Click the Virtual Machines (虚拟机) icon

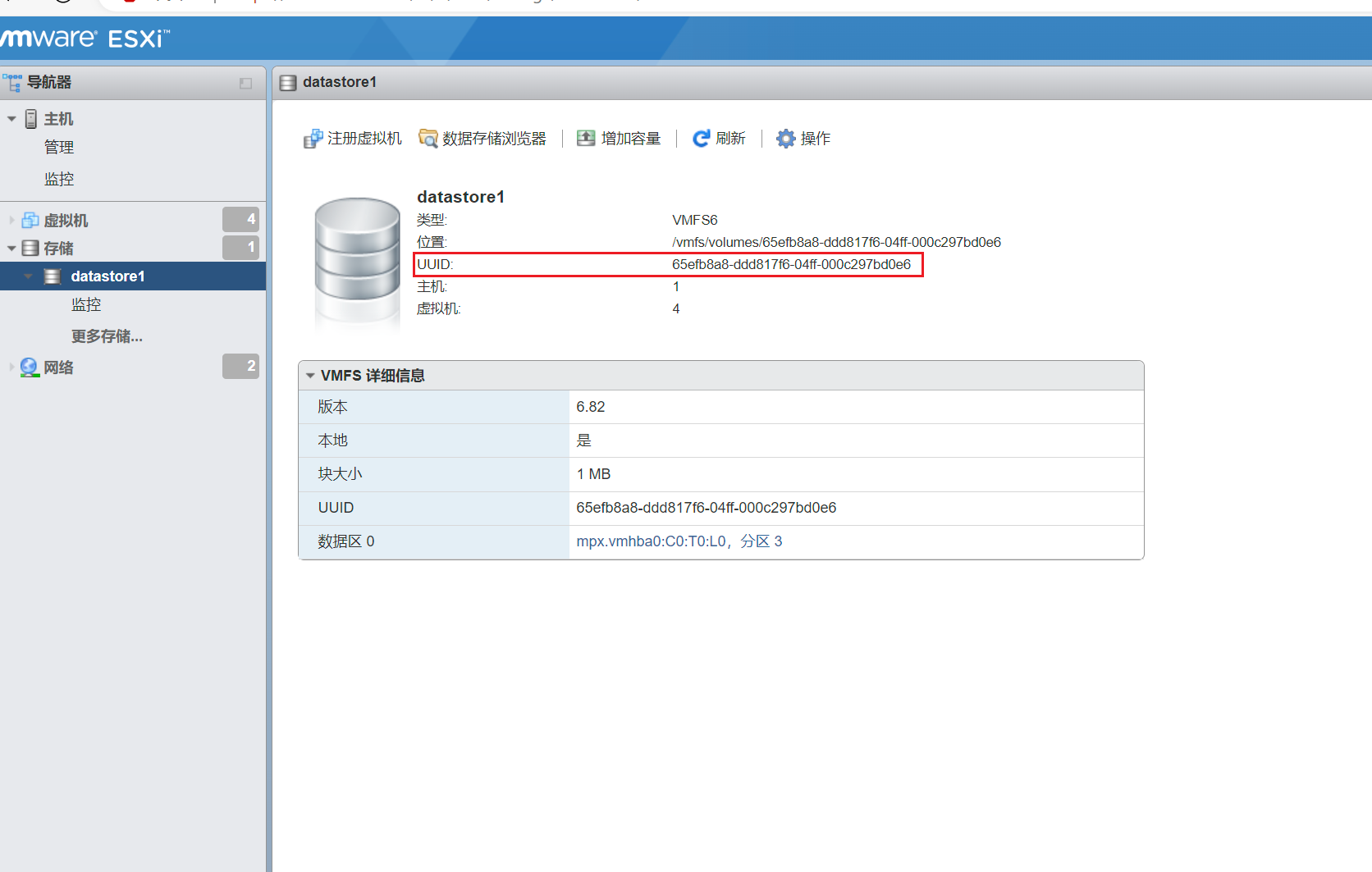(x=30, y=220)
